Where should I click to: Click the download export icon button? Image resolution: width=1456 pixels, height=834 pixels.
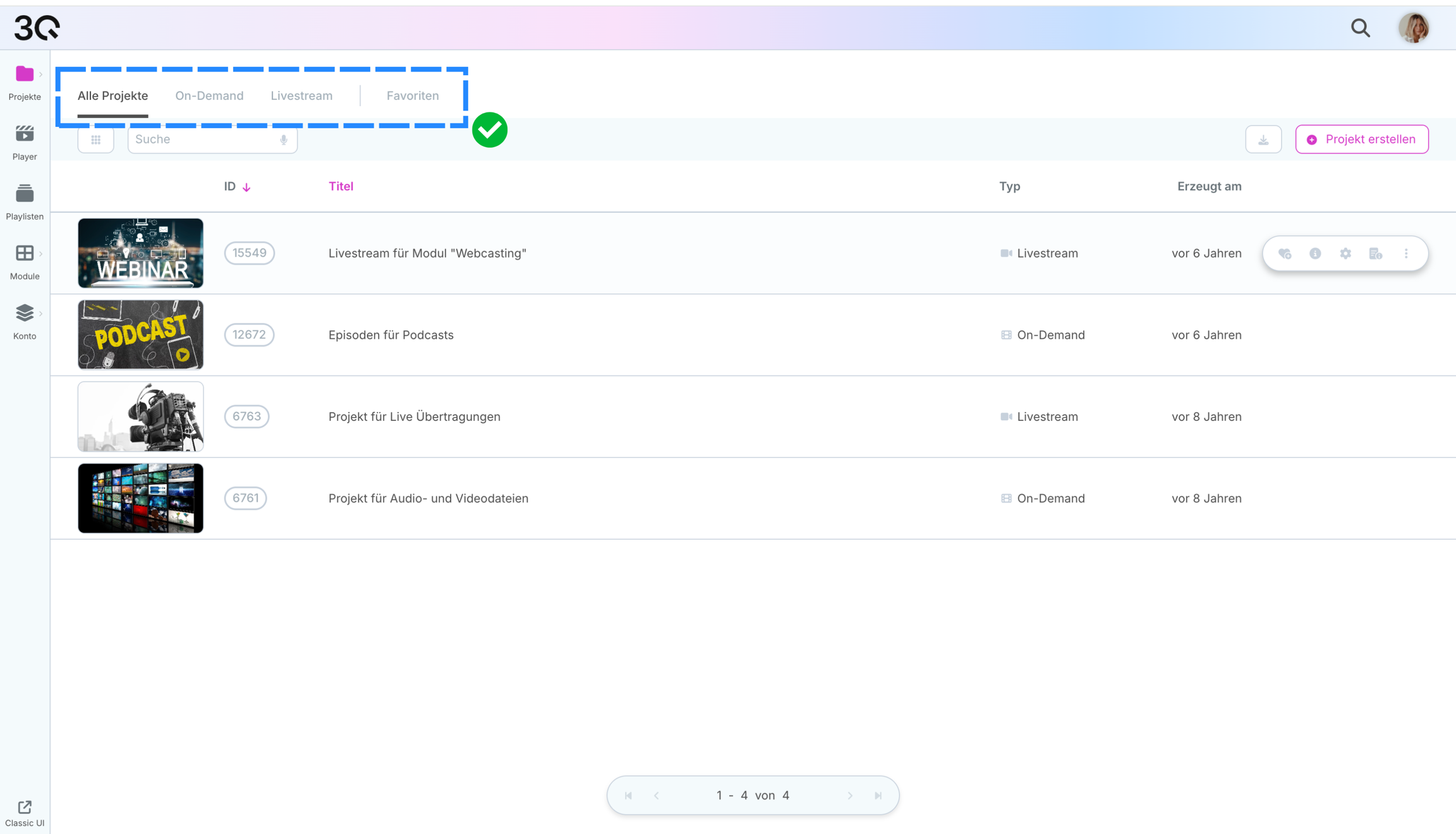pos(1263,140)
